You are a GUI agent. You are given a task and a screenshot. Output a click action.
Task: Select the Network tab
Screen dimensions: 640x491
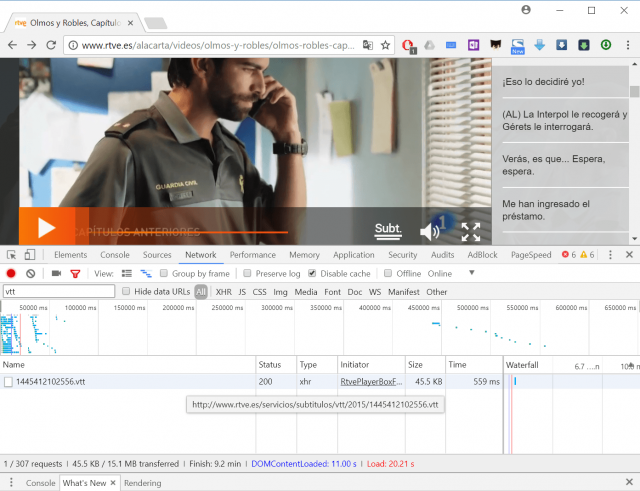[x=201, y=255]
